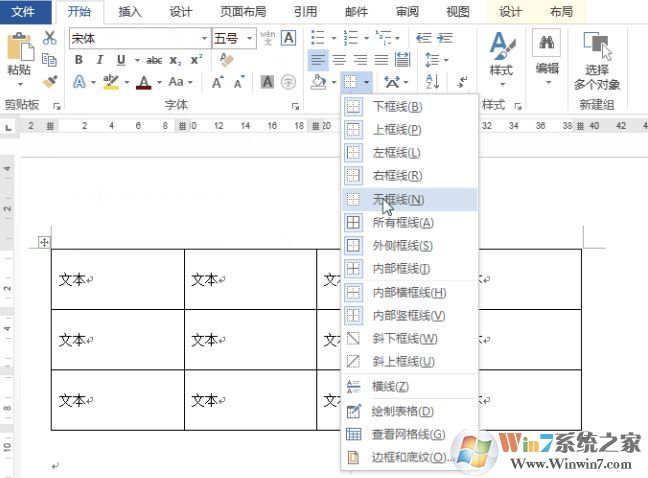
Task: Switch to the 页面布局 tab
Action: pos(243,12)
